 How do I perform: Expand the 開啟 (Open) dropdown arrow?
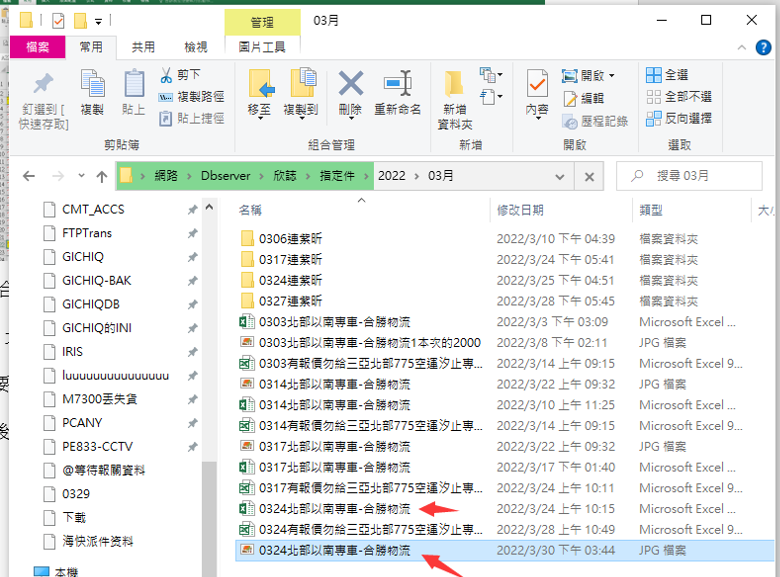pos(612,76)
